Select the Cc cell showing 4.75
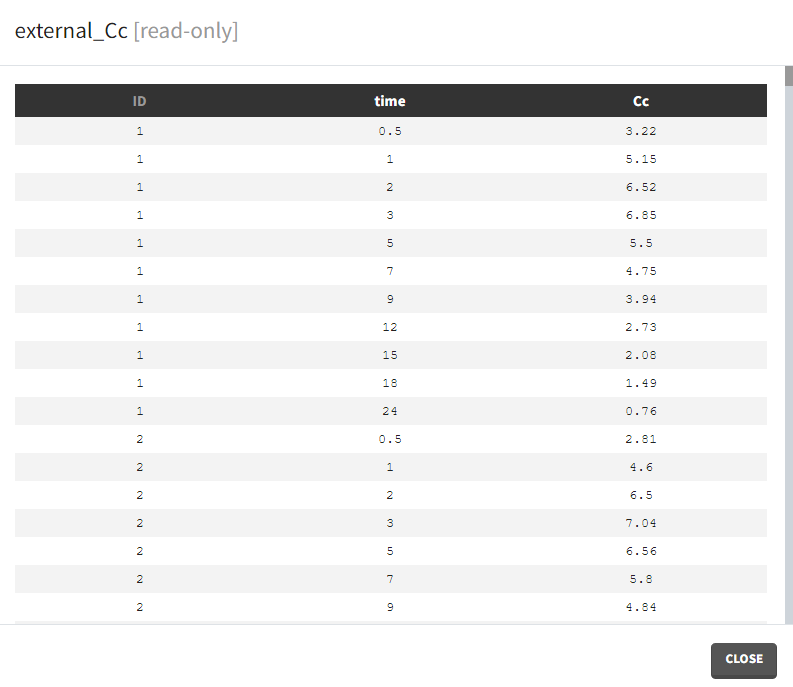Screen dimensions: 793x687 (x=641, y=271)
